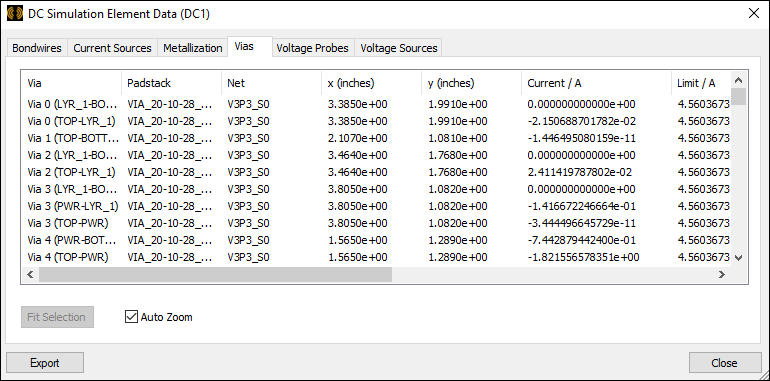Click the Close button at bottom right
The image size is (770, 381).
724,363
